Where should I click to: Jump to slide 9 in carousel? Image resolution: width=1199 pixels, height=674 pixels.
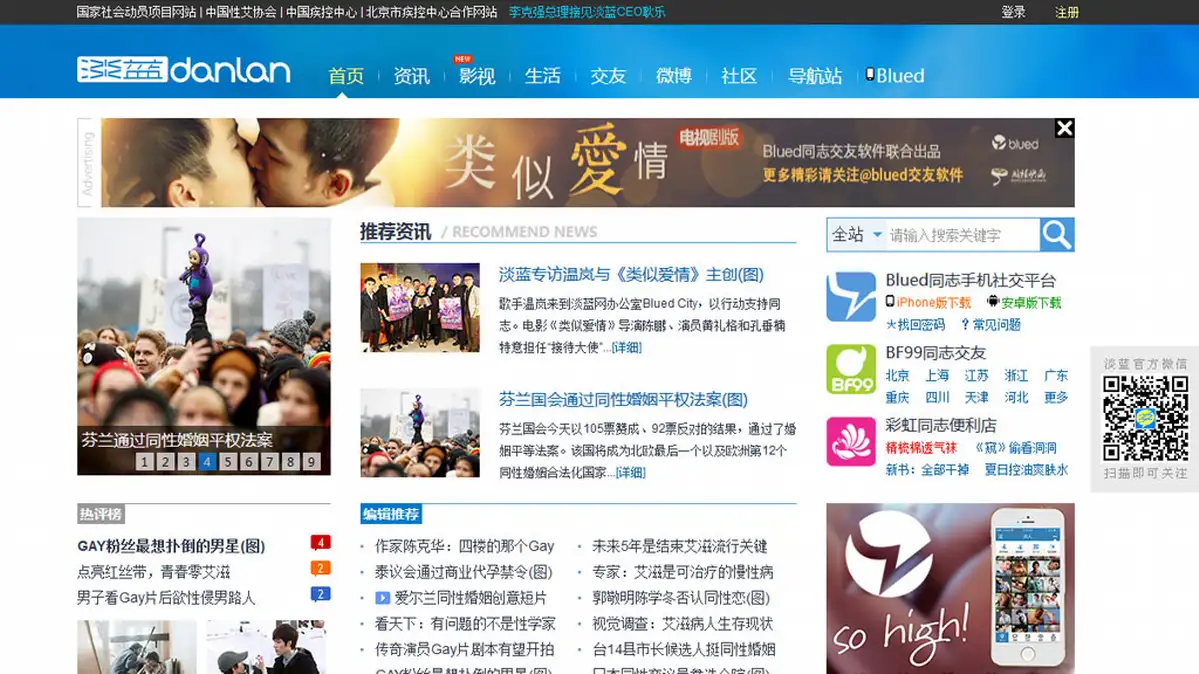click(x=311, y=461)
